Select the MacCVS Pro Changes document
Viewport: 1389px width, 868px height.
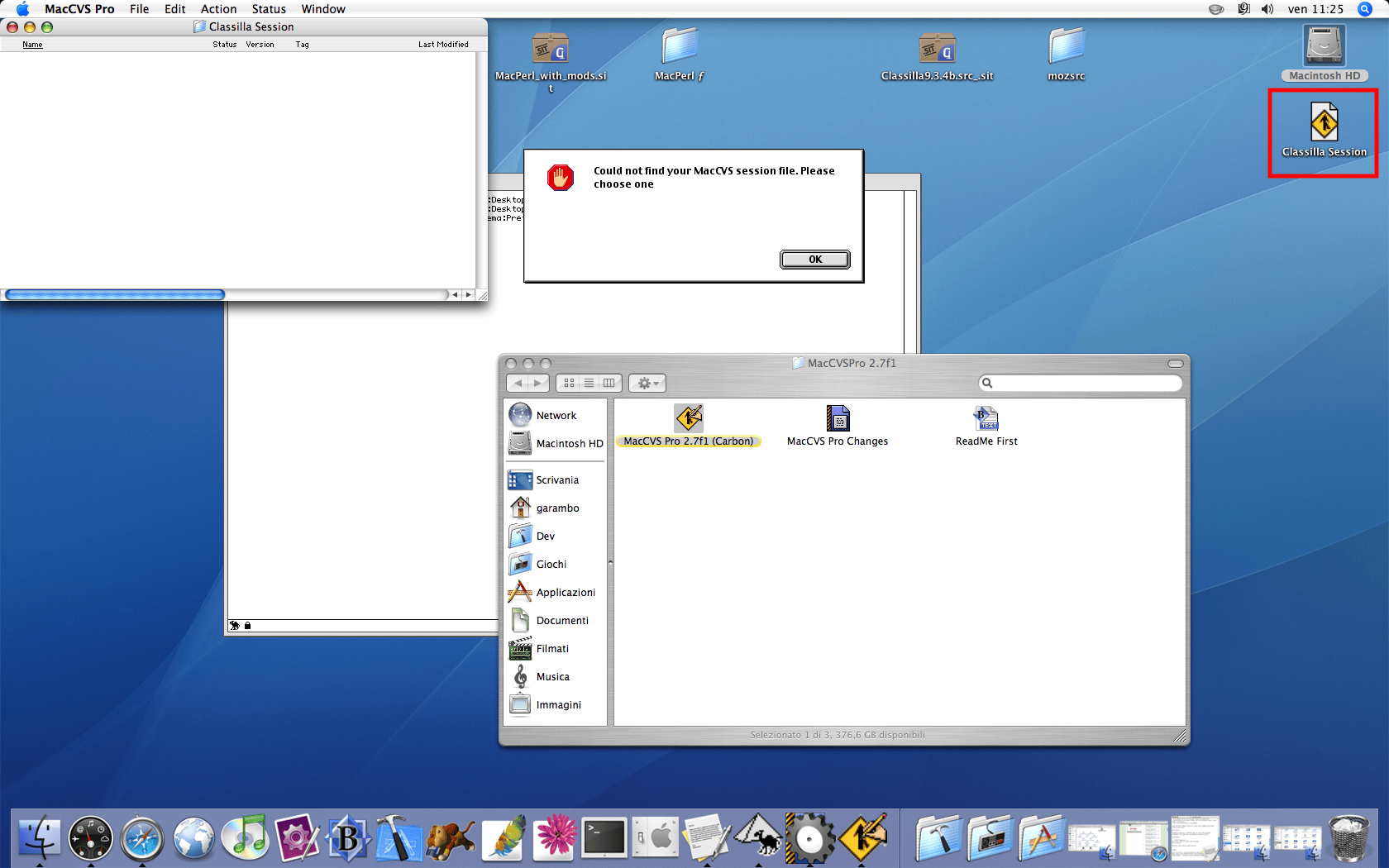838,426
